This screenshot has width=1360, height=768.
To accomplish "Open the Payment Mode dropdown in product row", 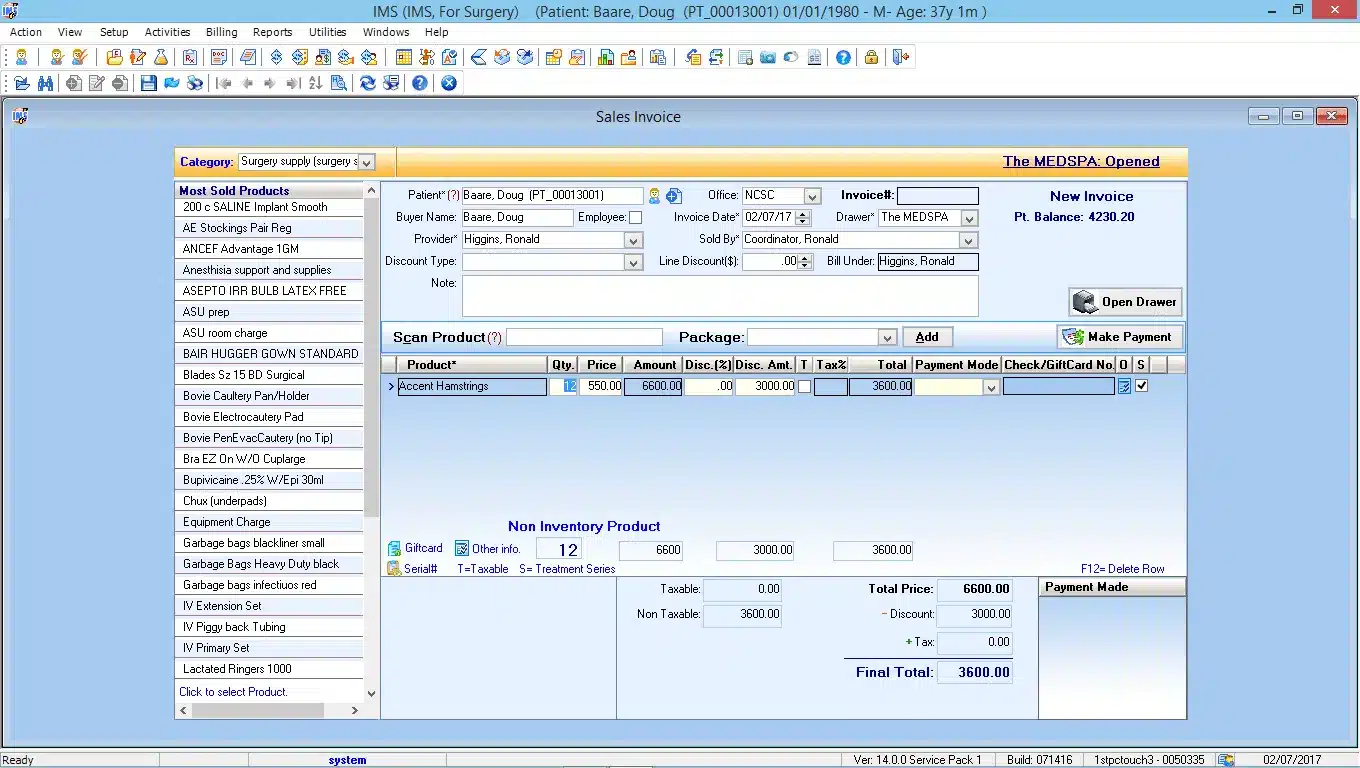I will 991,387.
